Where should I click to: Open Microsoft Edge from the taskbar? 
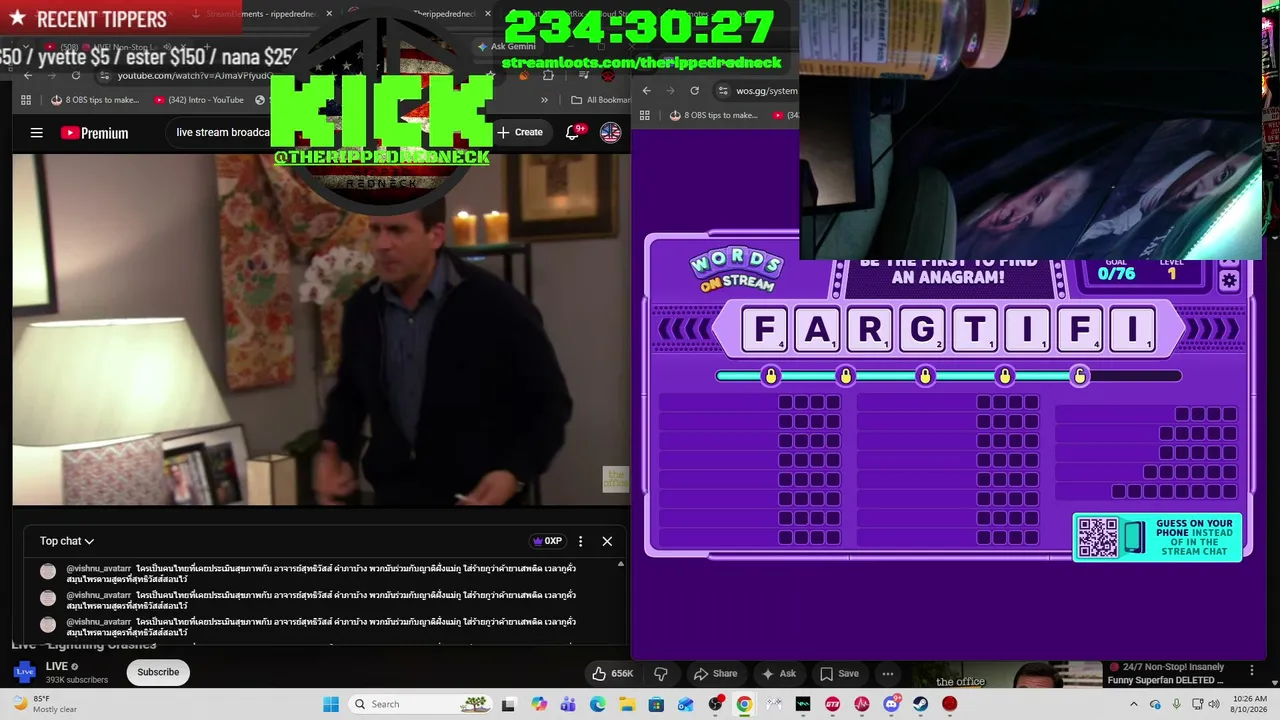pos(598,704)
